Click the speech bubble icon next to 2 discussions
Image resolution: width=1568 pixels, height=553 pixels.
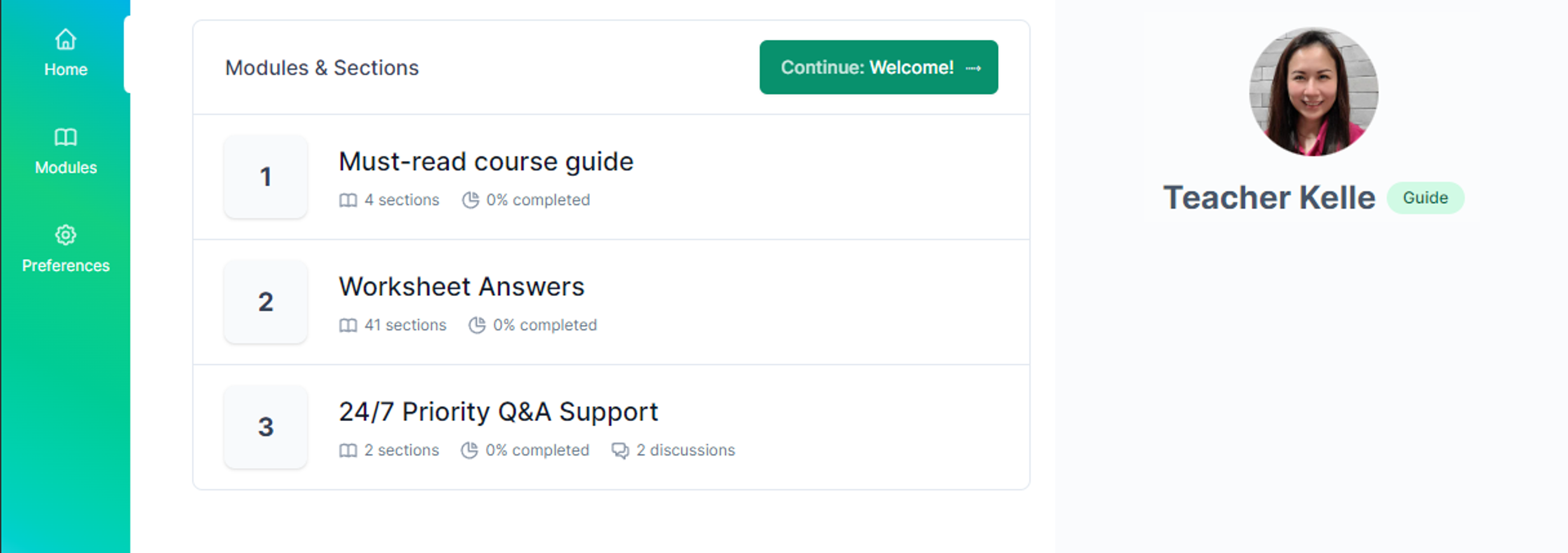point(620,450)
